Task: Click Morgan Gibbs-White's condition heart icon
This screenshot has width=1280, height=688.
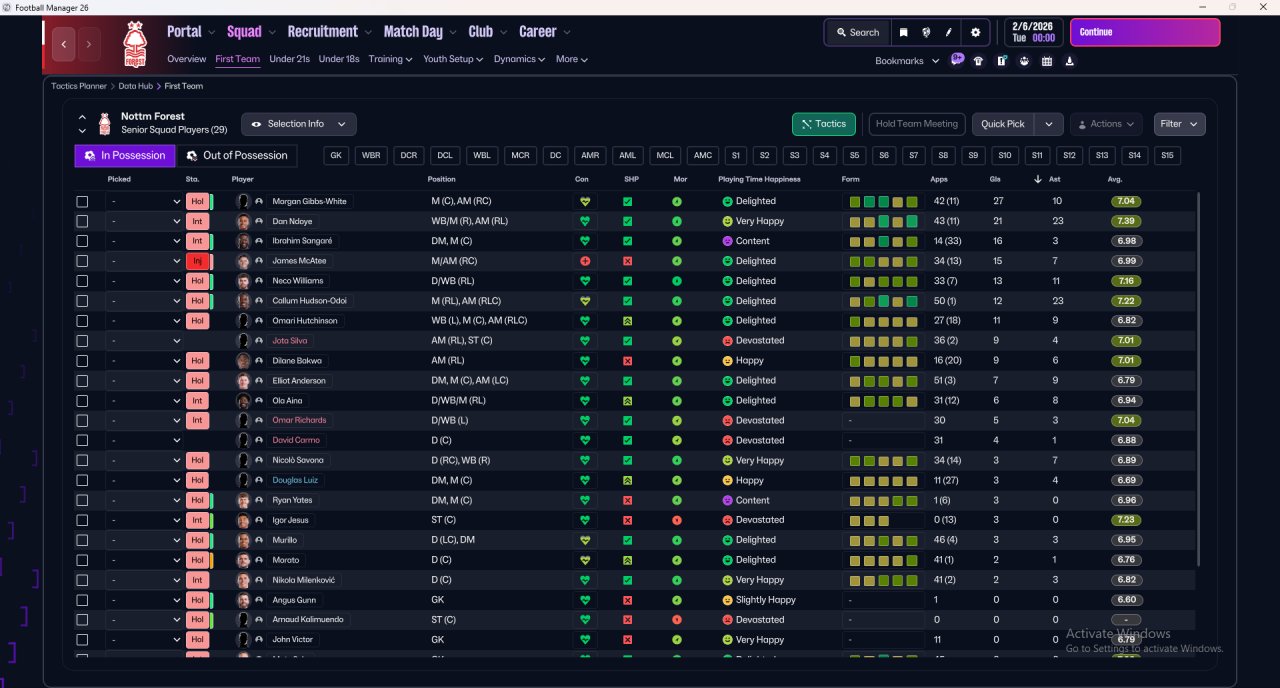Action: pos(585,201)
